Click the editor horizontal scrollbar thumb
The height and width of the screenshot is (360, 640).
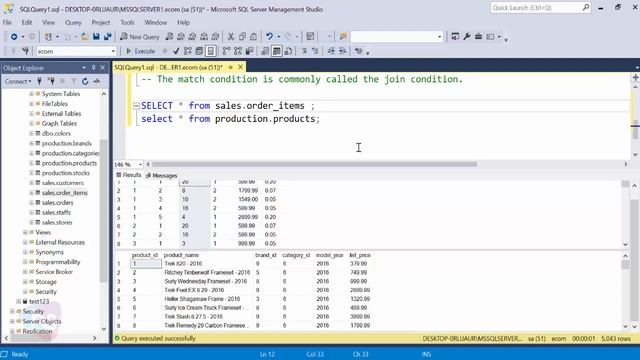coord(314,164)
